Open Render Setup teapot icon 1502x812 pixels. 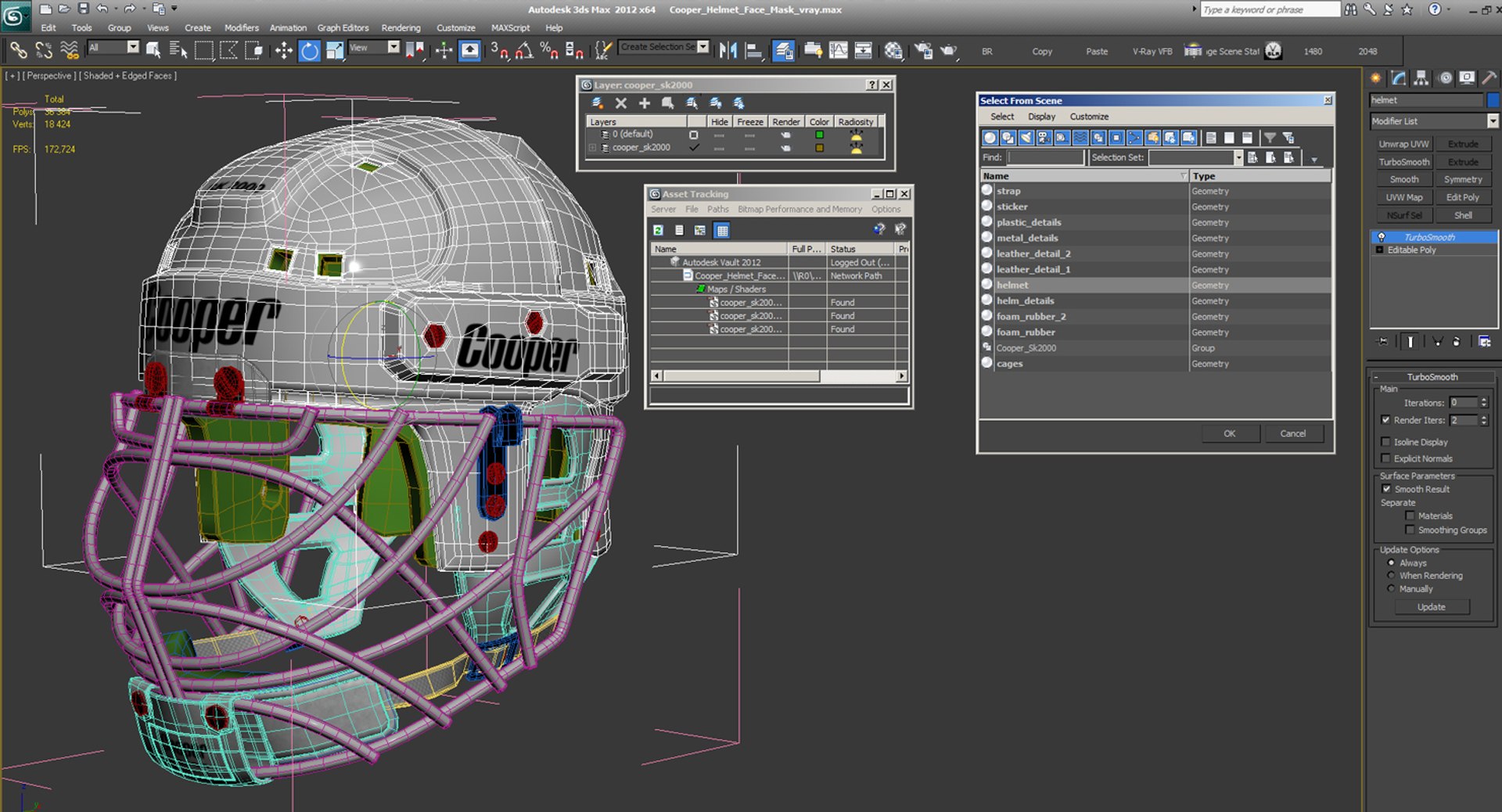point(923,51)
